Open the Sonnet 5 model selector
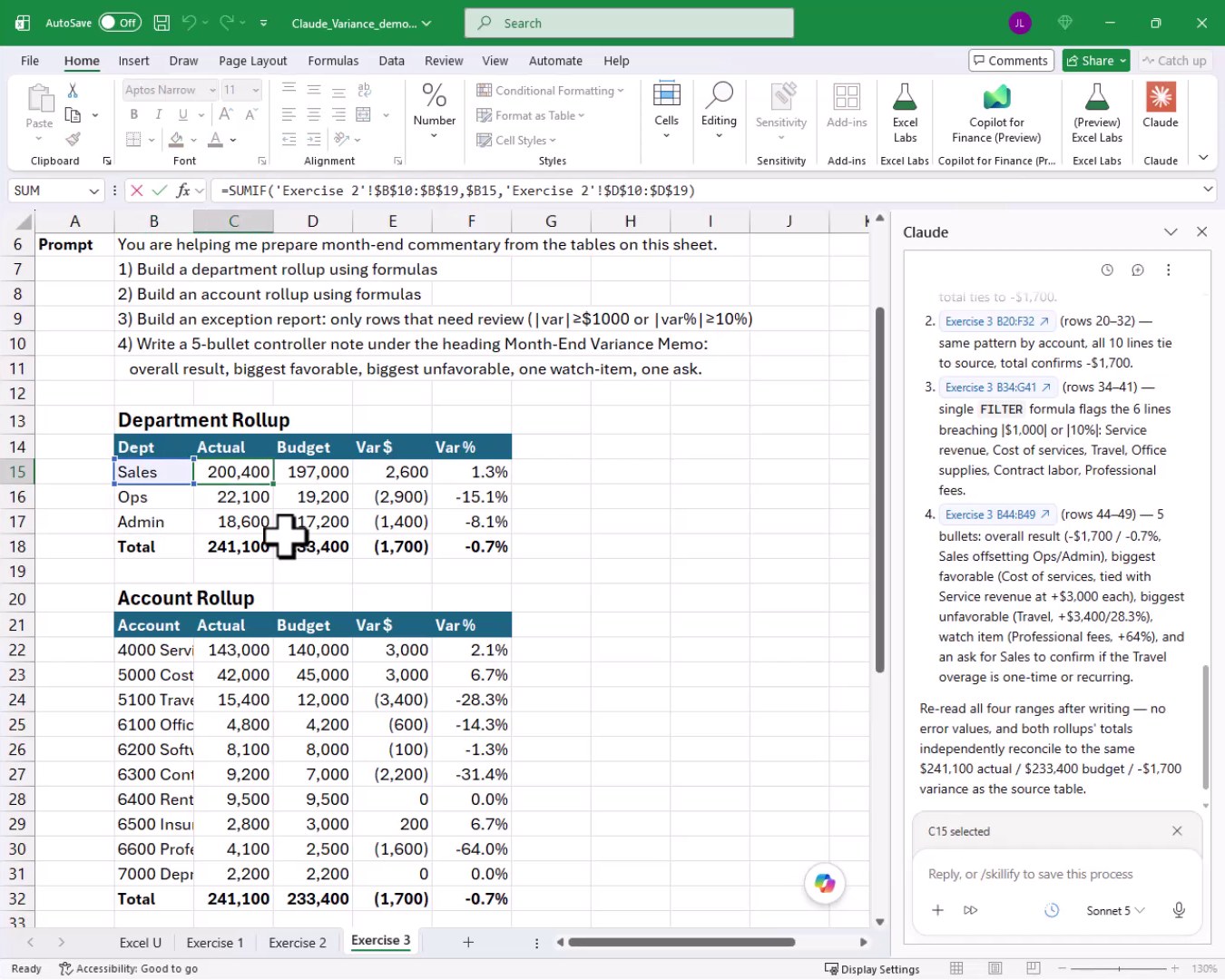 pos(1115,910)
